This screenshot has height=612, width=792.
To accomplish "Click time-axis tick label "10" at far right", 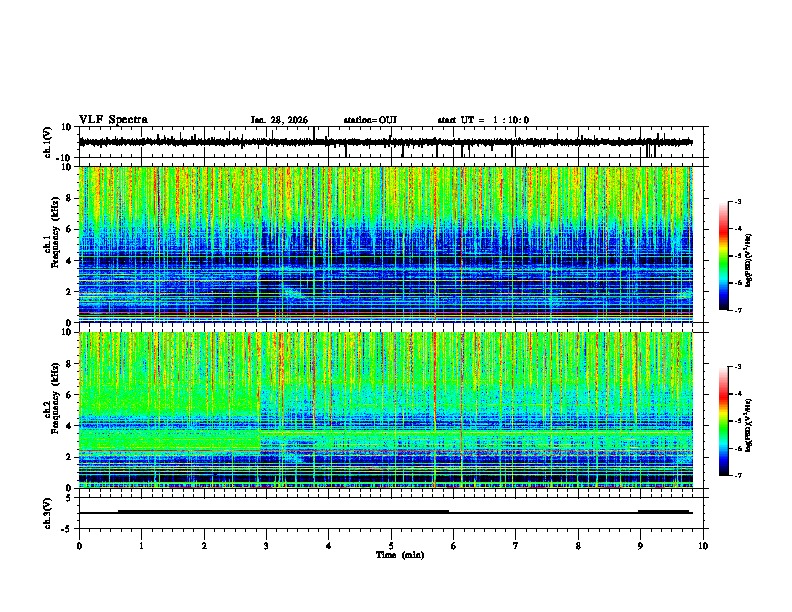I will tap(703, 546).
